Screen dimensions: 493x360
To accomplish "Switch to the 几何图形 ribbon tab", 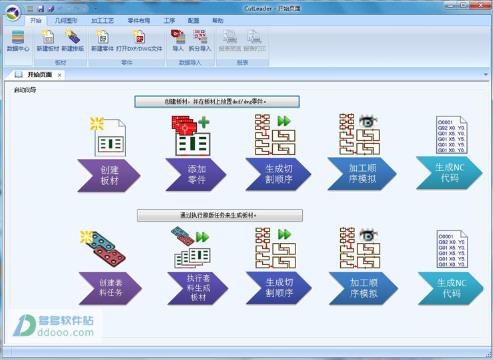I will [66, 21].
